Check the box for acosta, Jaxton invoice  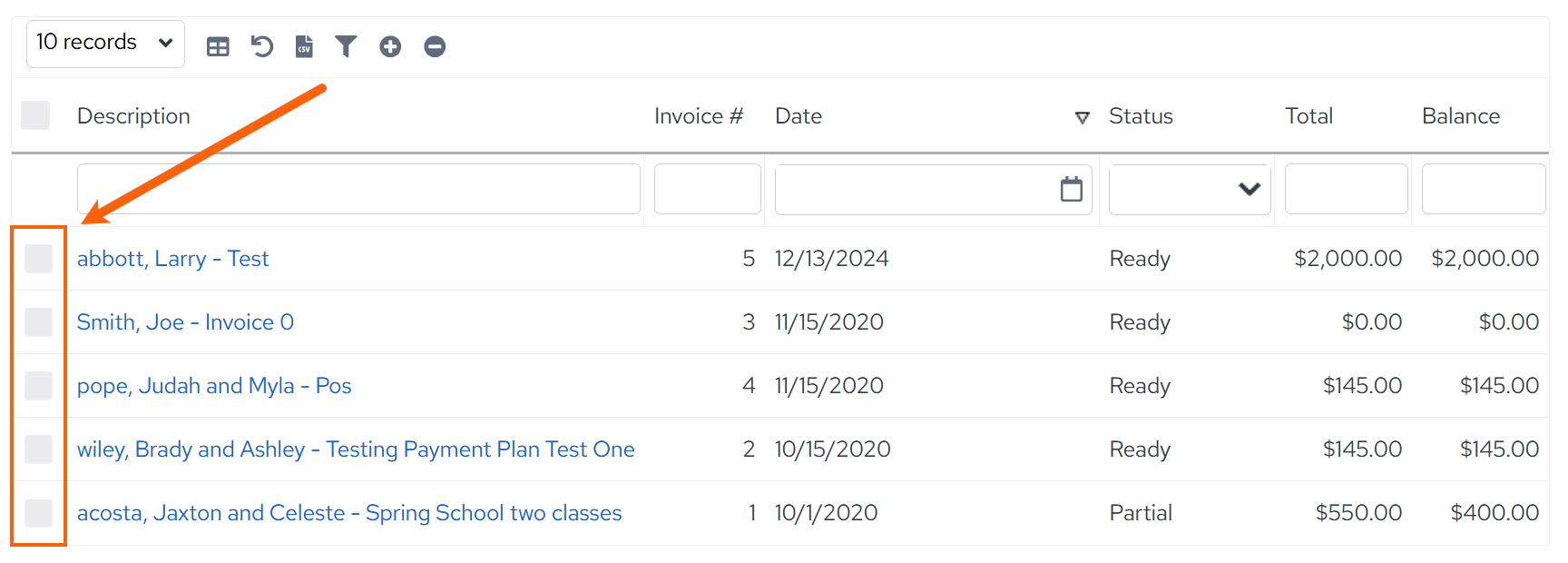click(38, 513)
